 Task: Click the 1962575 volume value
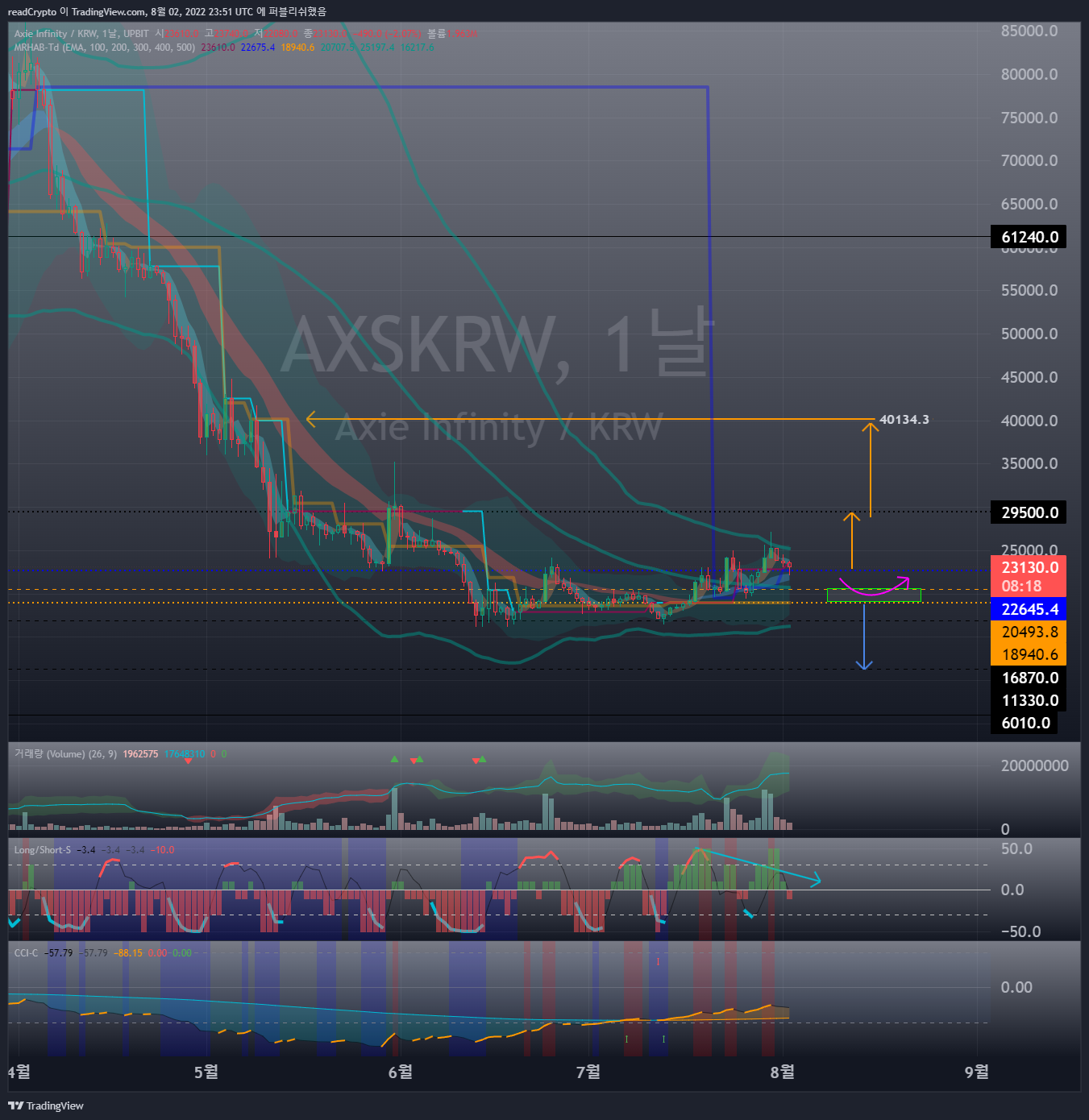[140, 754]
